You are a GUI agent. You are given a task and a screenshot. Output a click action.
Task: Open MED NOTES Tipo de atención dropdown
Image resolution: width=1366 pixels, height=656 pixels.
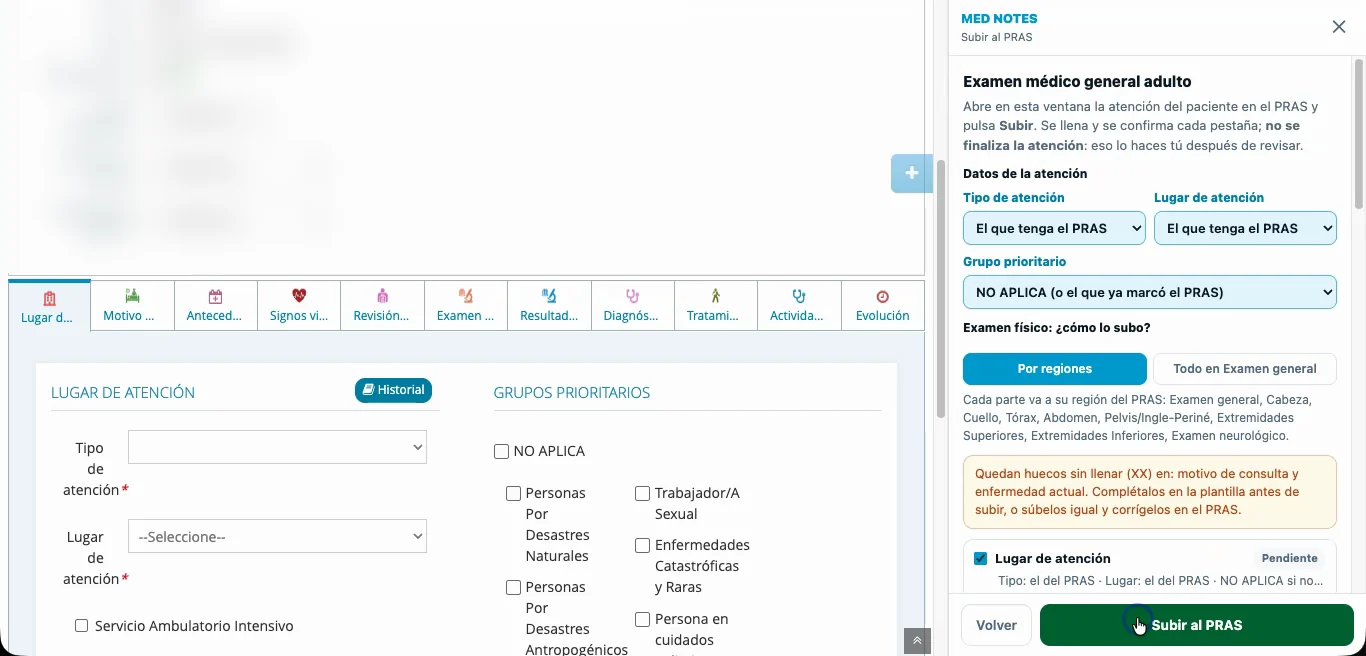pos(1054,228)
